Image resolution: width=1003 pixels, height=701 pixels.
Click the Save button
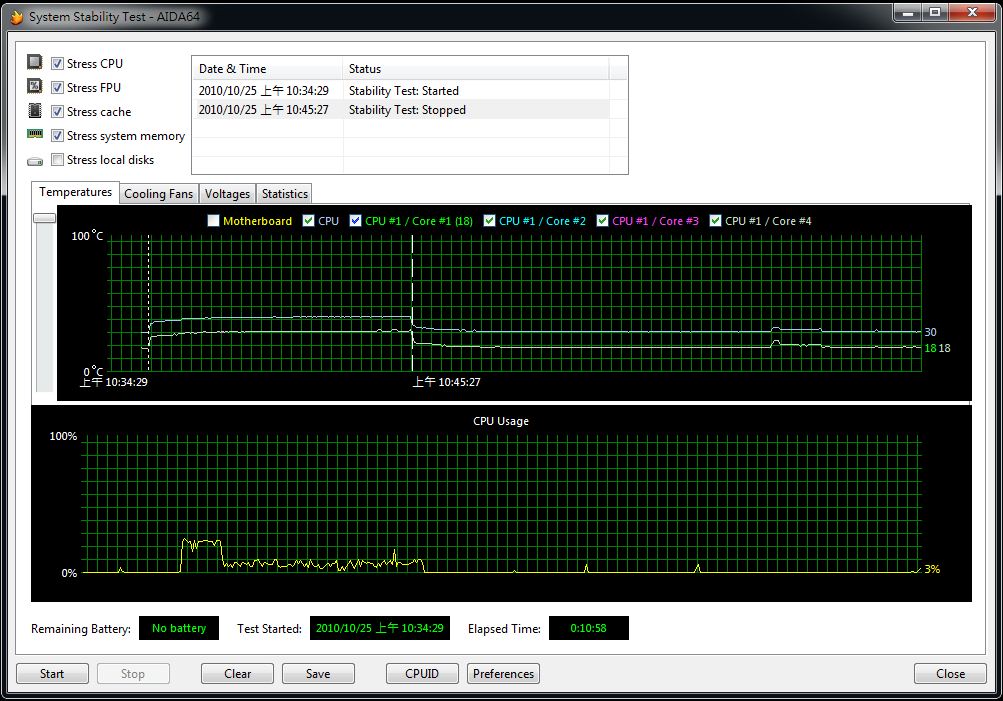point(318,673)
